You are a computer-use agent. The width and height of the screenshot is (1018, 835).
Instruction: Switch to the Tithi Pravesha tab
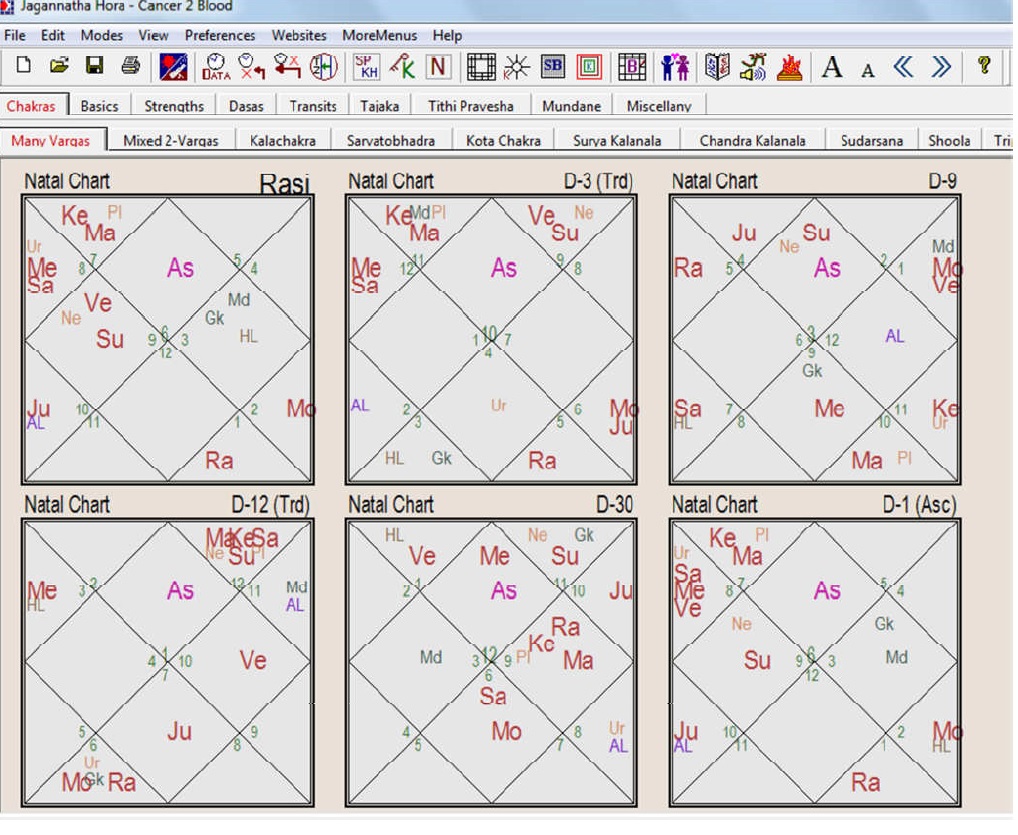click(470, 106)
